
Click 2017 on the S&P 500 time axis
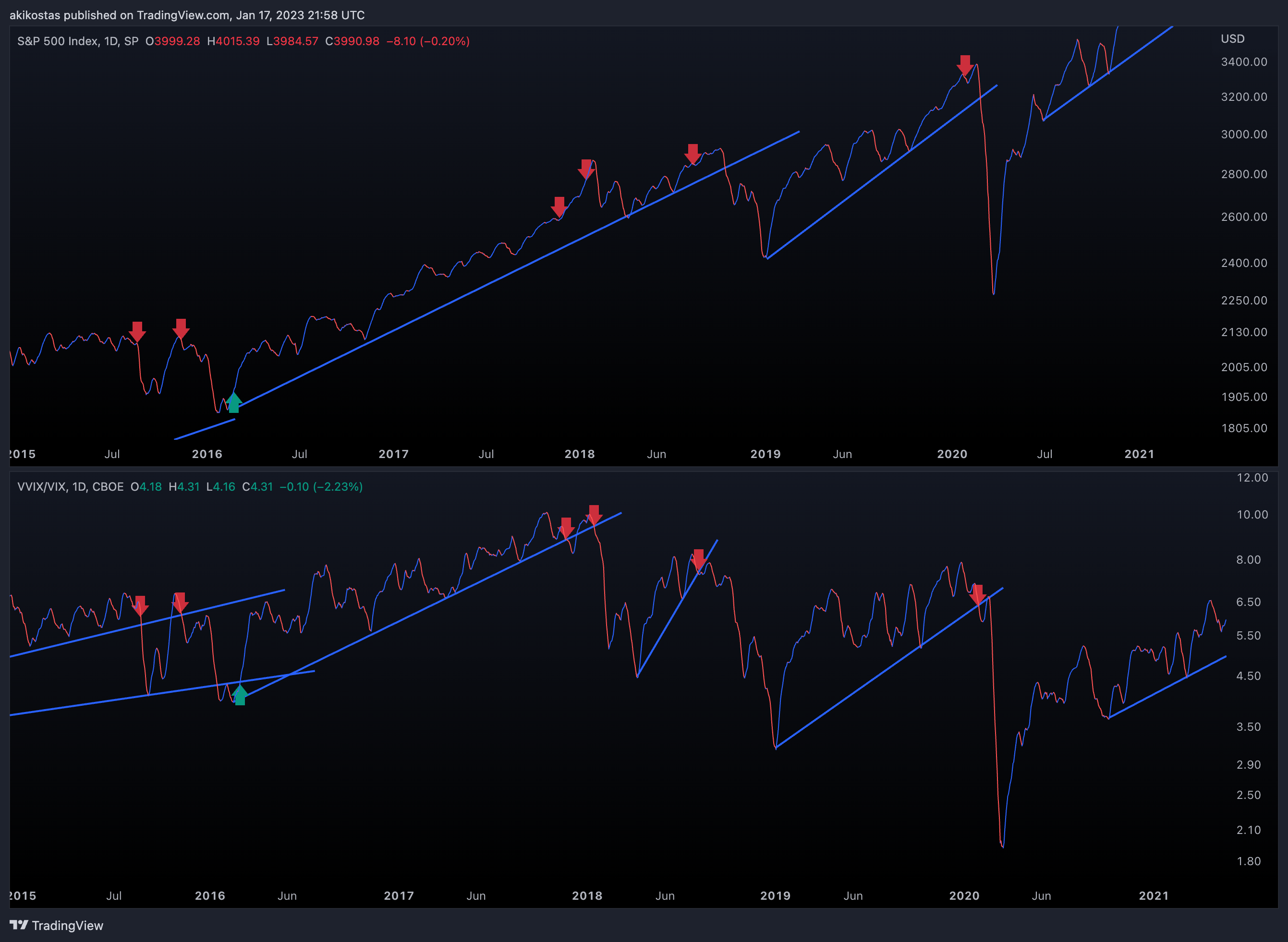pyautogui.click(x=394, y=454)
